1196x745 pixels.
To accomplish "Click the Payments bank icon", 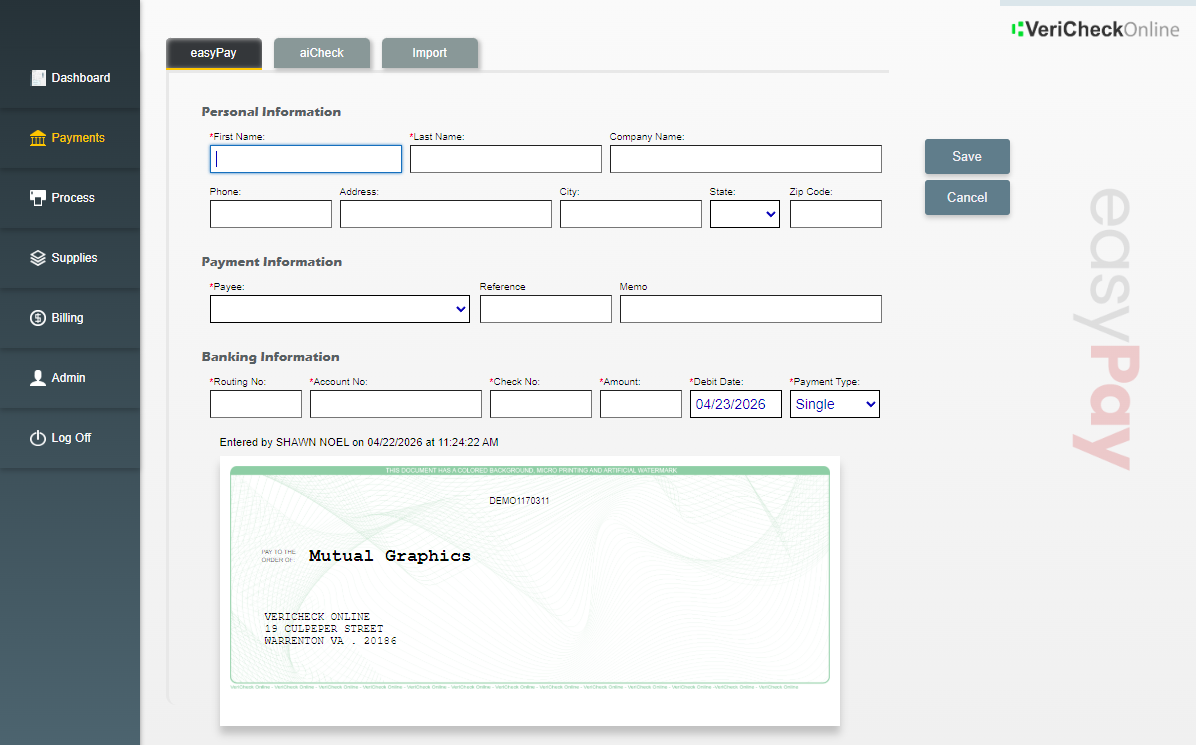I will click(37, 138).
